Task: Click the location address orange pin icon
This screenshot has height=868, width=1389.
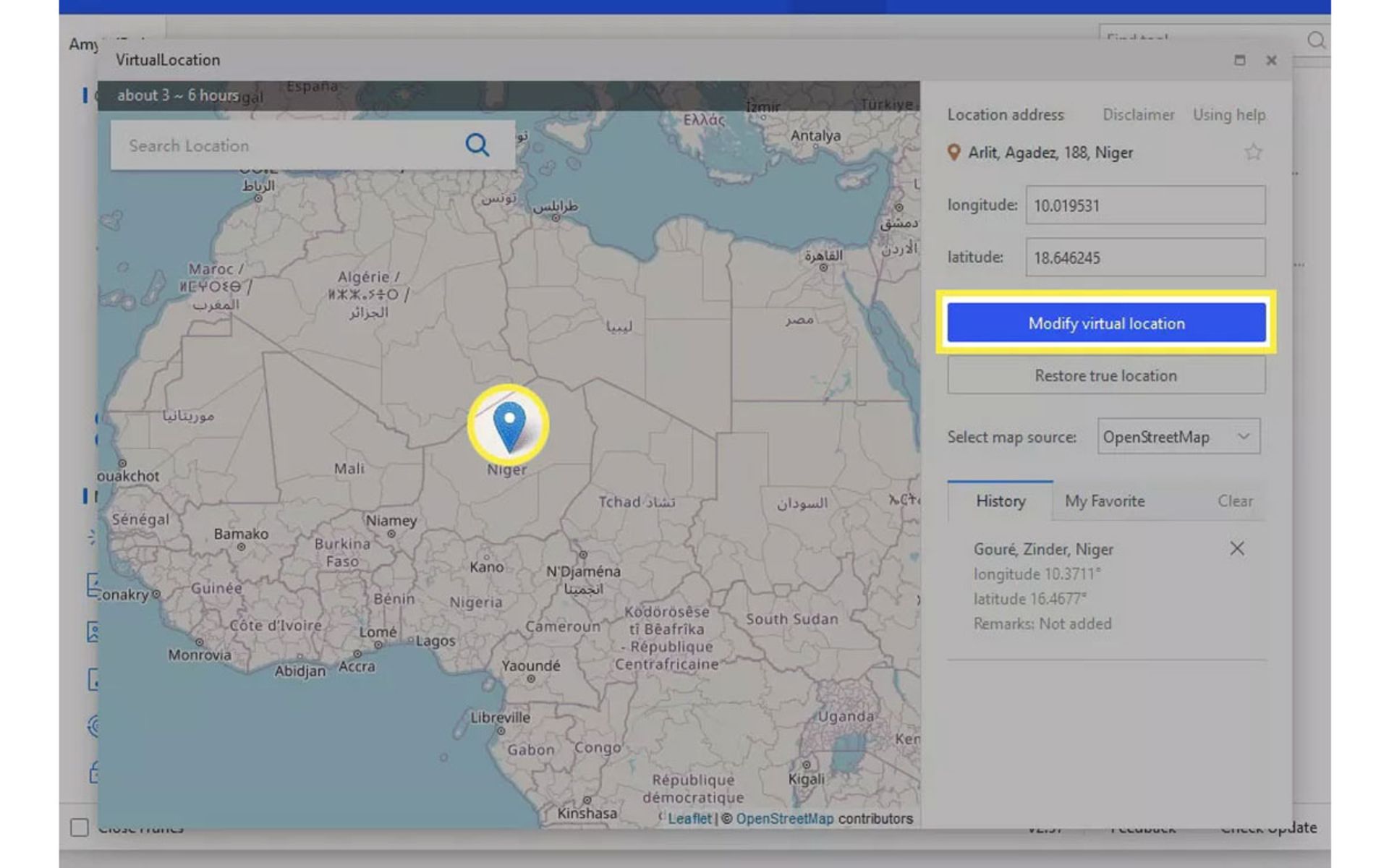Action: pyautogui.click(x=954, y=152)
